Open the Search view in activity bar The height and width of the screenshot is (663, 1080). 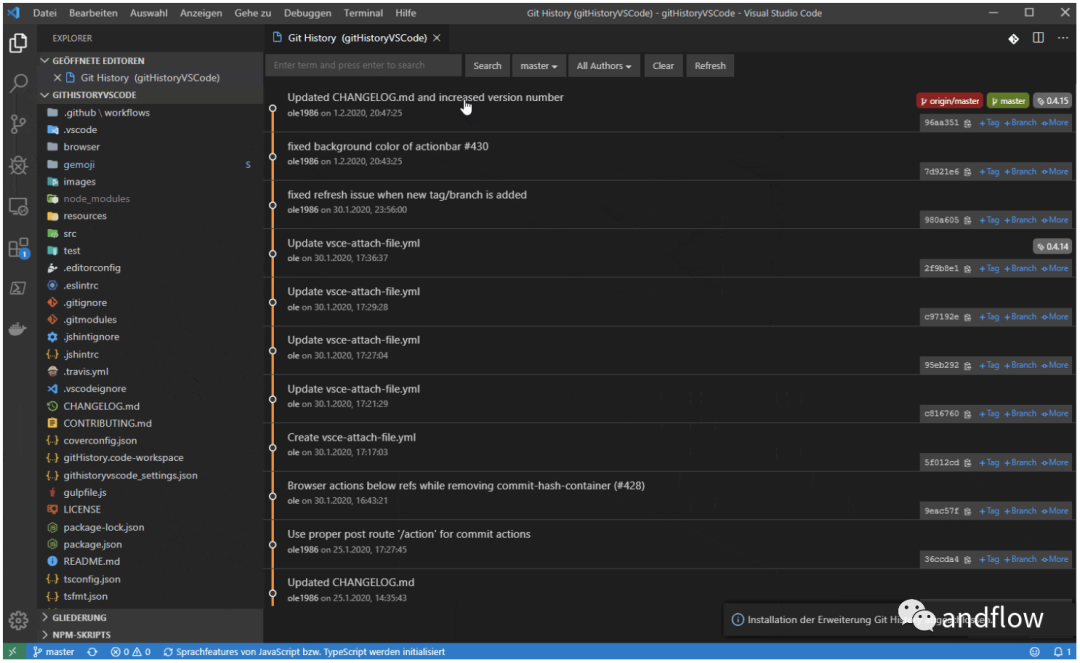click(x=19, y=83)
